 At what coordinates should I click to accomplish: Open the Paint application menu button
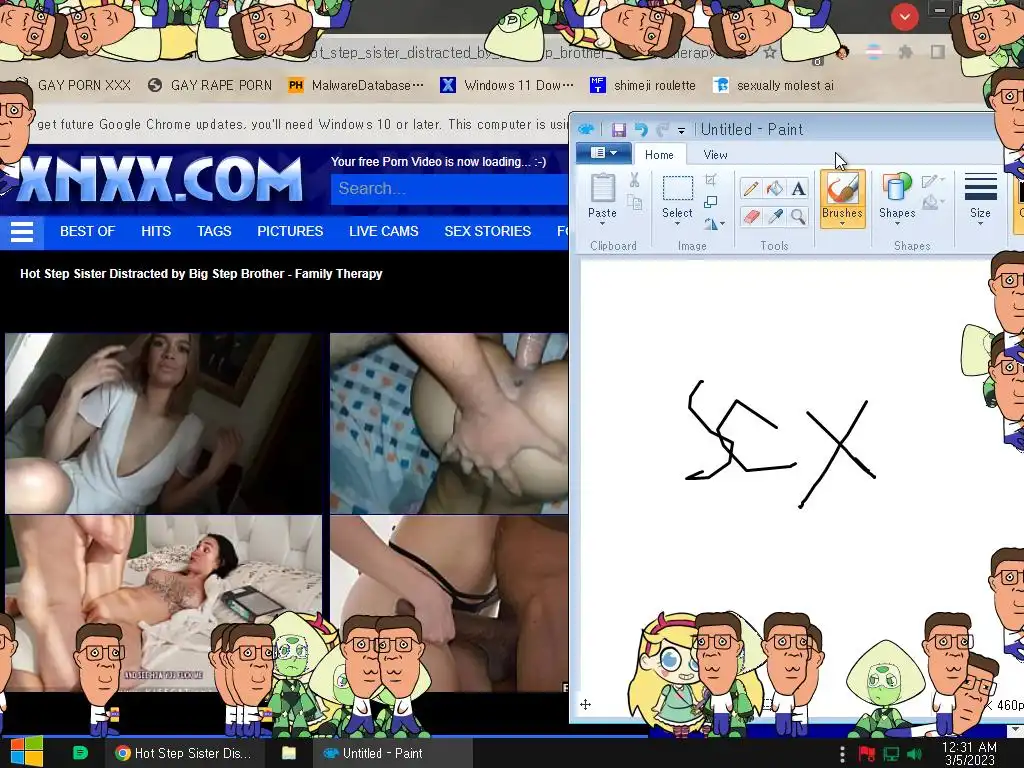point(603,153)
